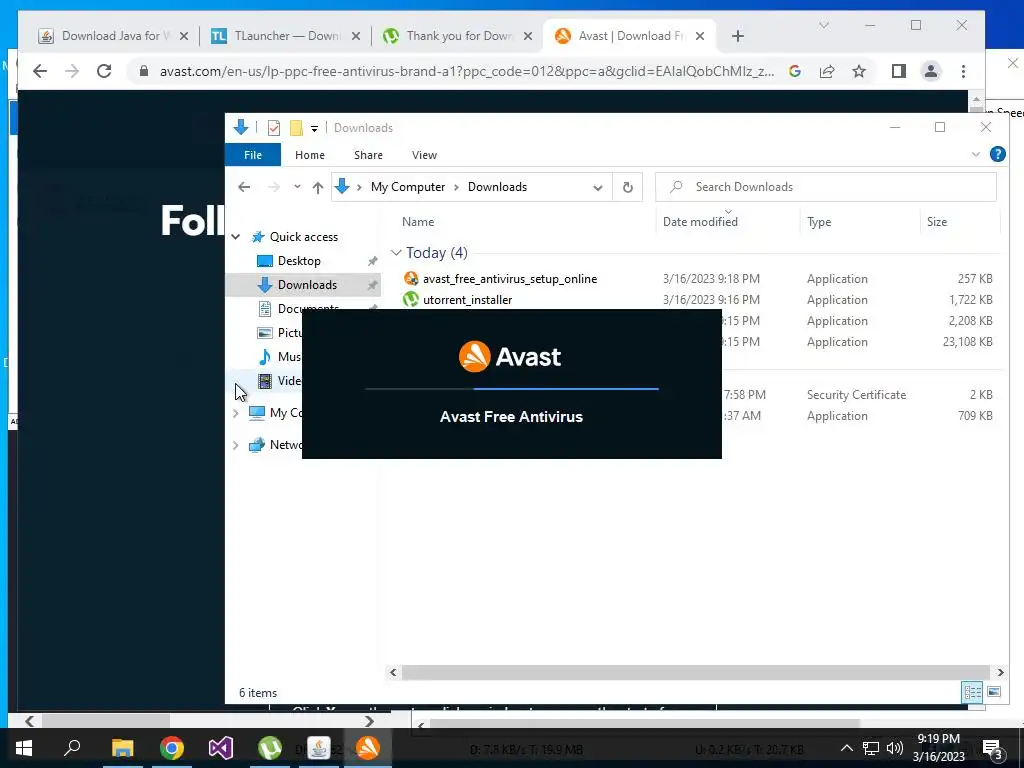The image size is (1024, 768).
Task: Switch to Details view layout
Action: click(x=972, y=692)
